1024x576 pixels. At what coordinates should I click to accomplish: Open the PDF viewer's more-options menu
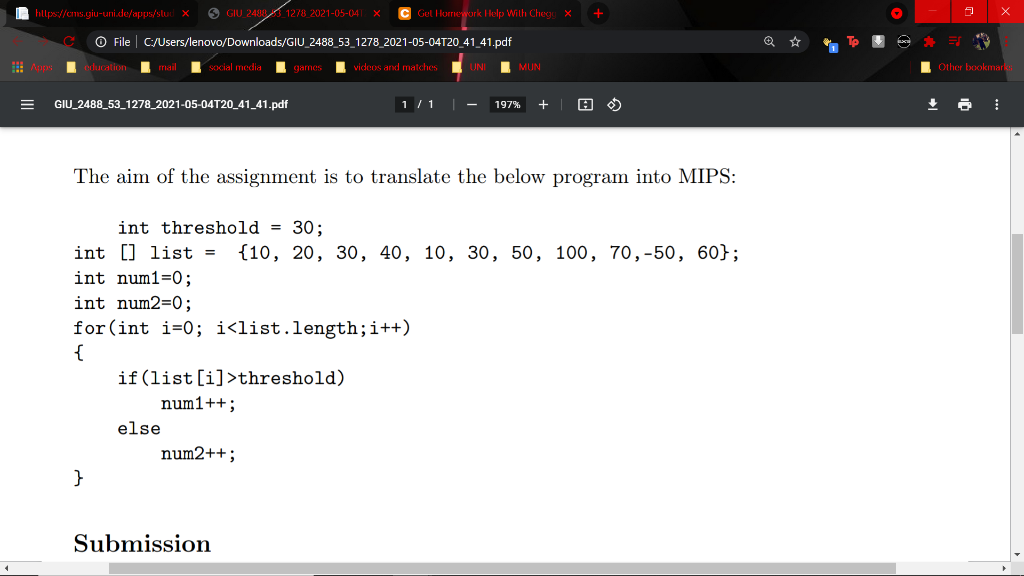click(x=996, y=104)
